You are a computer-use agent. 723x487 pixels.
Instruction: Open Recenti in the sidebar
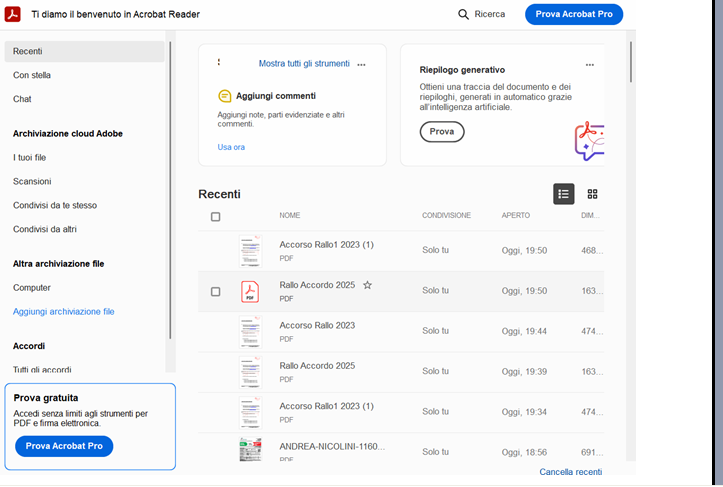coord(84,51)
